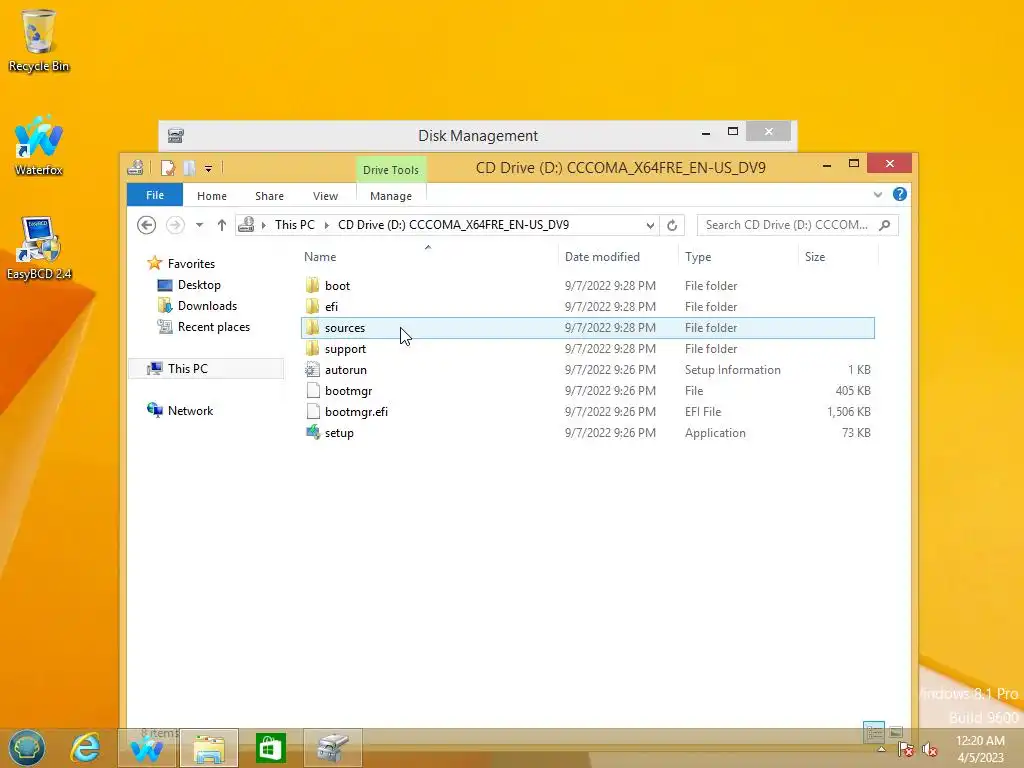1024x768 pixels.
Task: Open the Explorer Help question mark icon
Action: (x=899, y=195)
